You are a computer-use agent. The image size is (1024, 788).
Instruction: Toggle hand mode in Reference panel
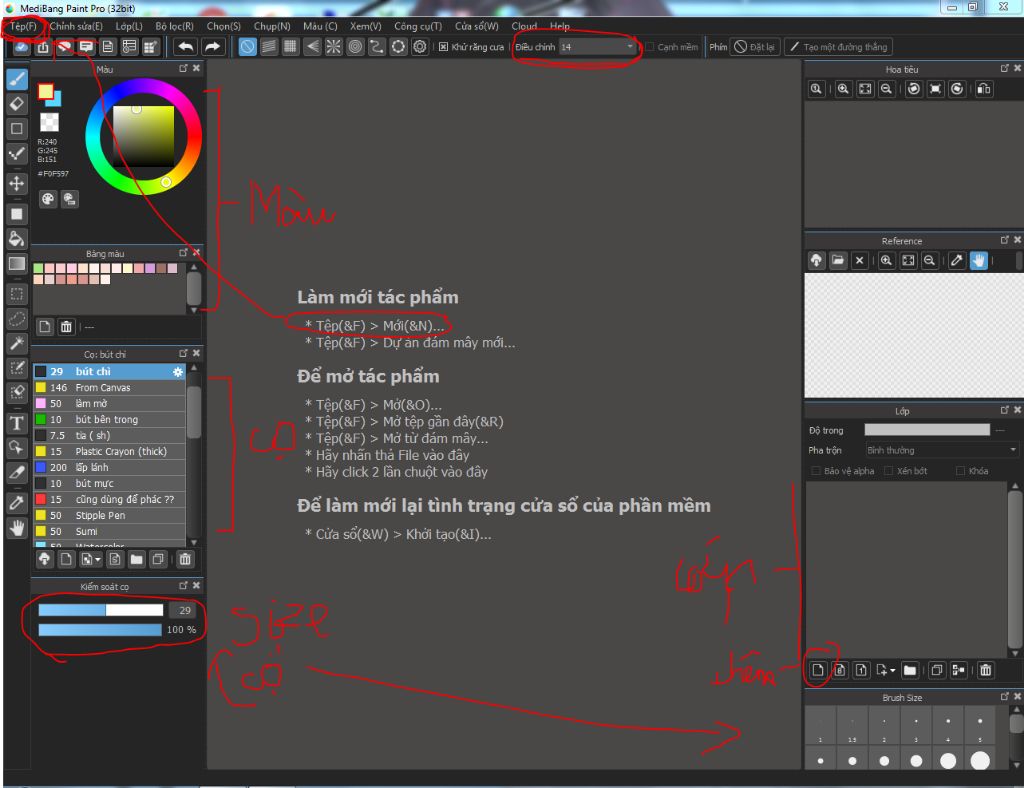pos(978,260)
